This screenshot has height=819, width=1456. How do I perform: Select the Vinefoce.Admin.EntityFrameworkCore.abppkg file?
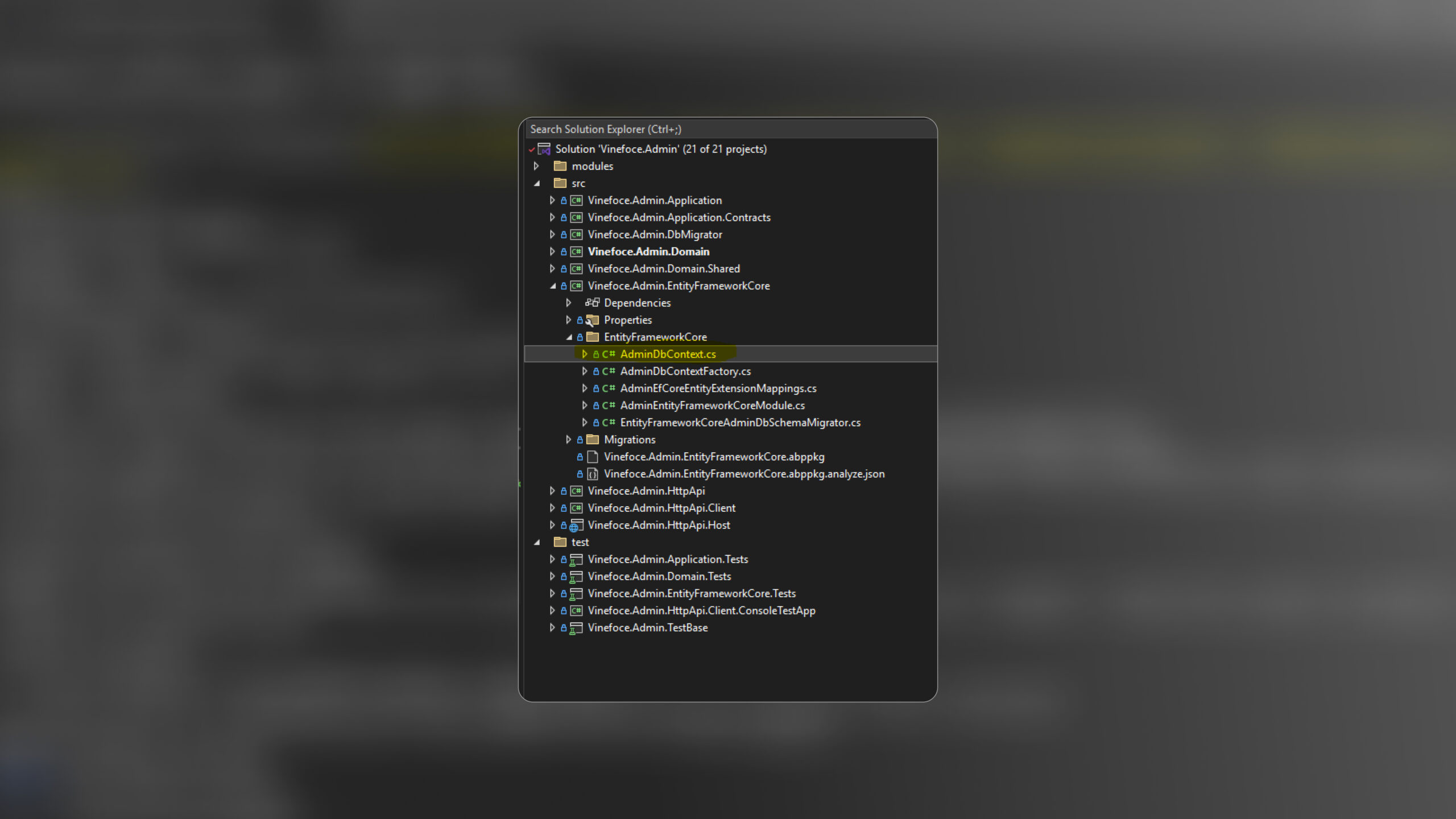[x=714, y=457]
